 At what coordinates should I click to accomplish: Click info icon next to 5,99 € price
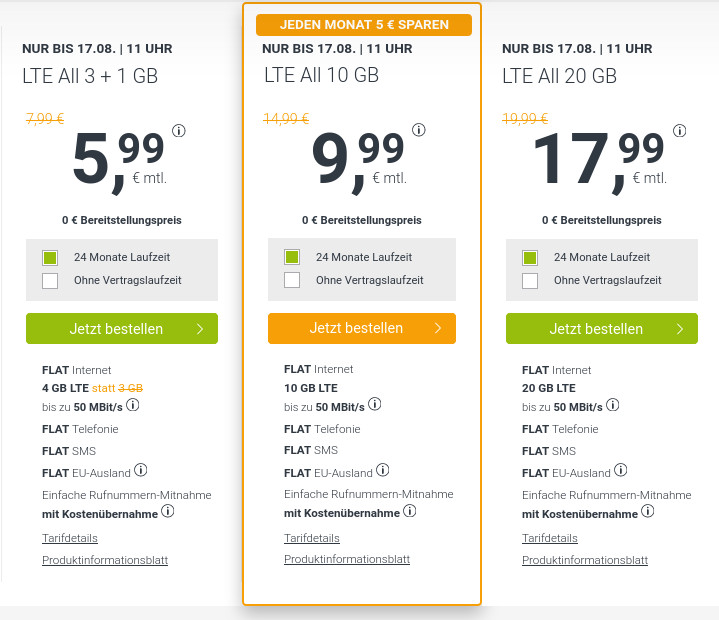pos(179,130)
